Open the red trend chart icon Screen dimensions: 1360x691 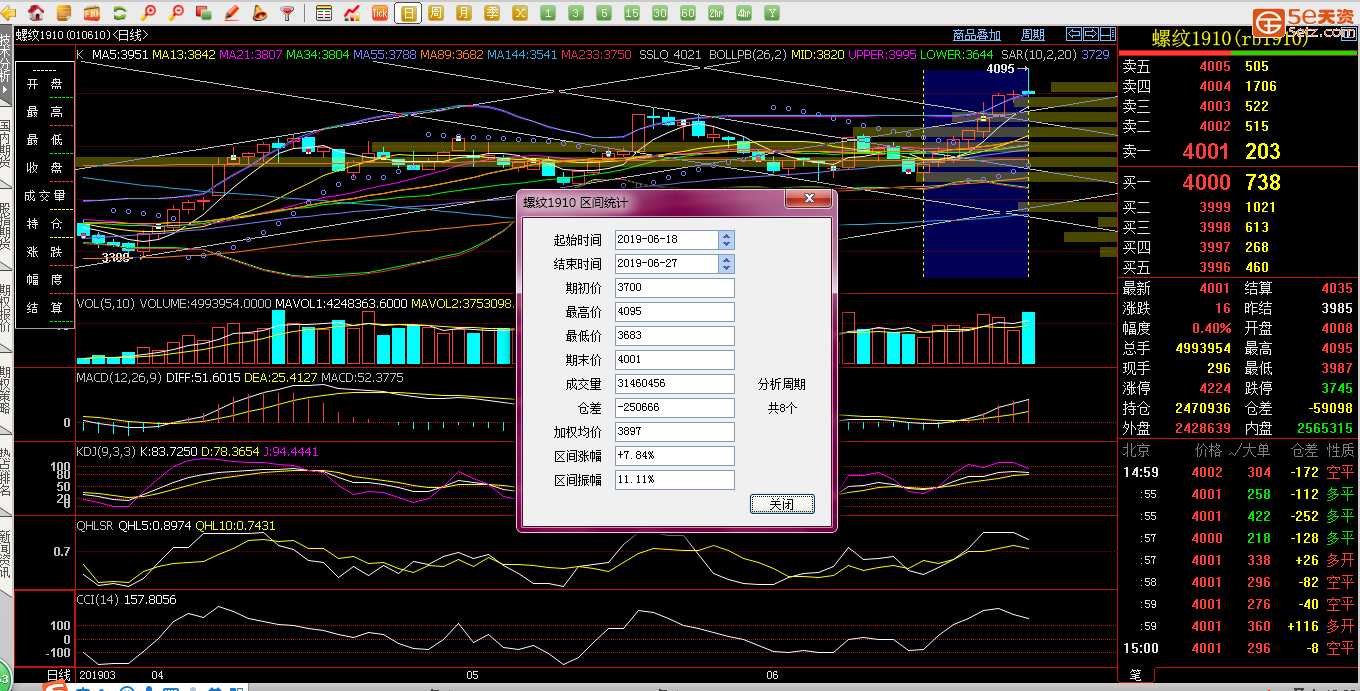(352, 13)
